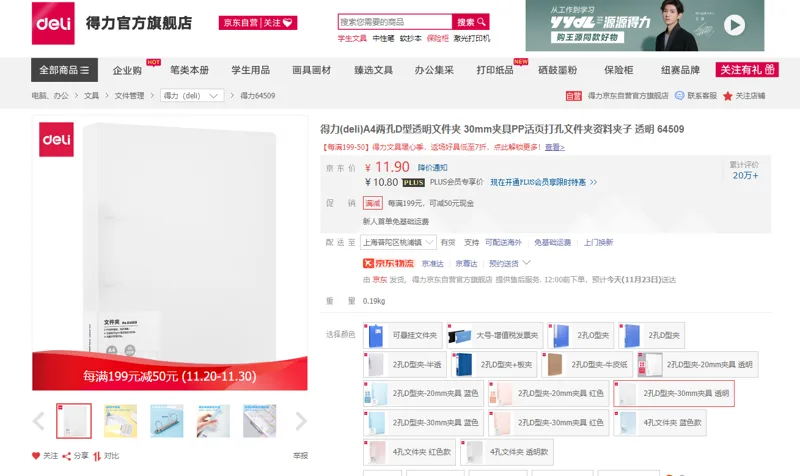
Task: Go to 笔类本册 nav item
Action: click(x=189, y=70)
